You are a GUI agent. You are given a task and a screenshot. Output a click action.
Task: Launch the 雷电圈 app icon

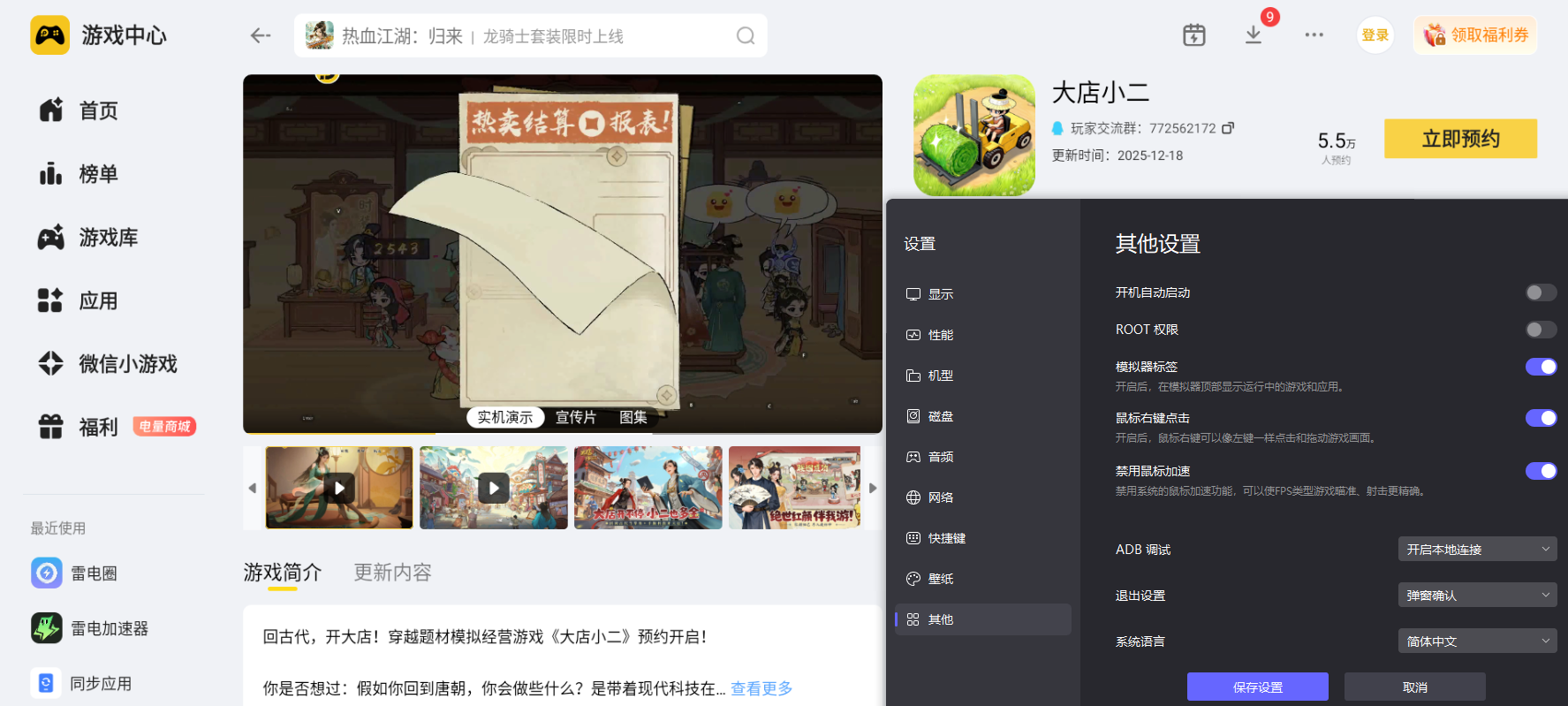(47, 573)
